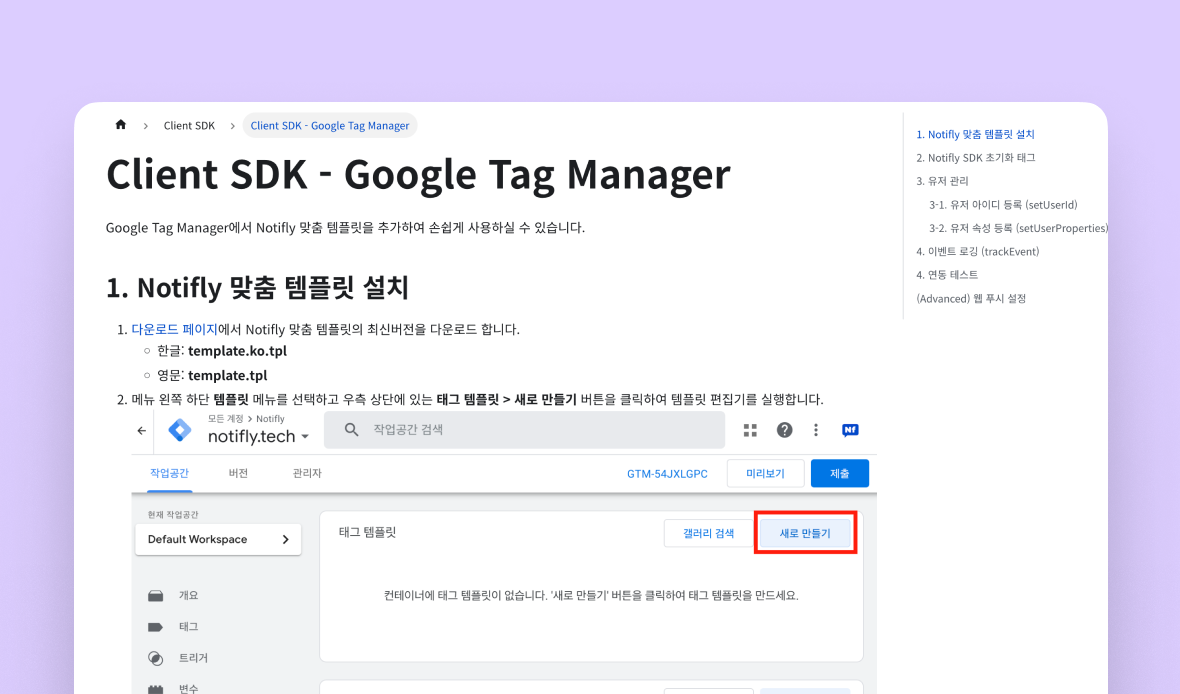The width and height of the screenshot is (1180, 694).
Task: Go to Client SDK breadcrumb link
Action: click(189, 126)
